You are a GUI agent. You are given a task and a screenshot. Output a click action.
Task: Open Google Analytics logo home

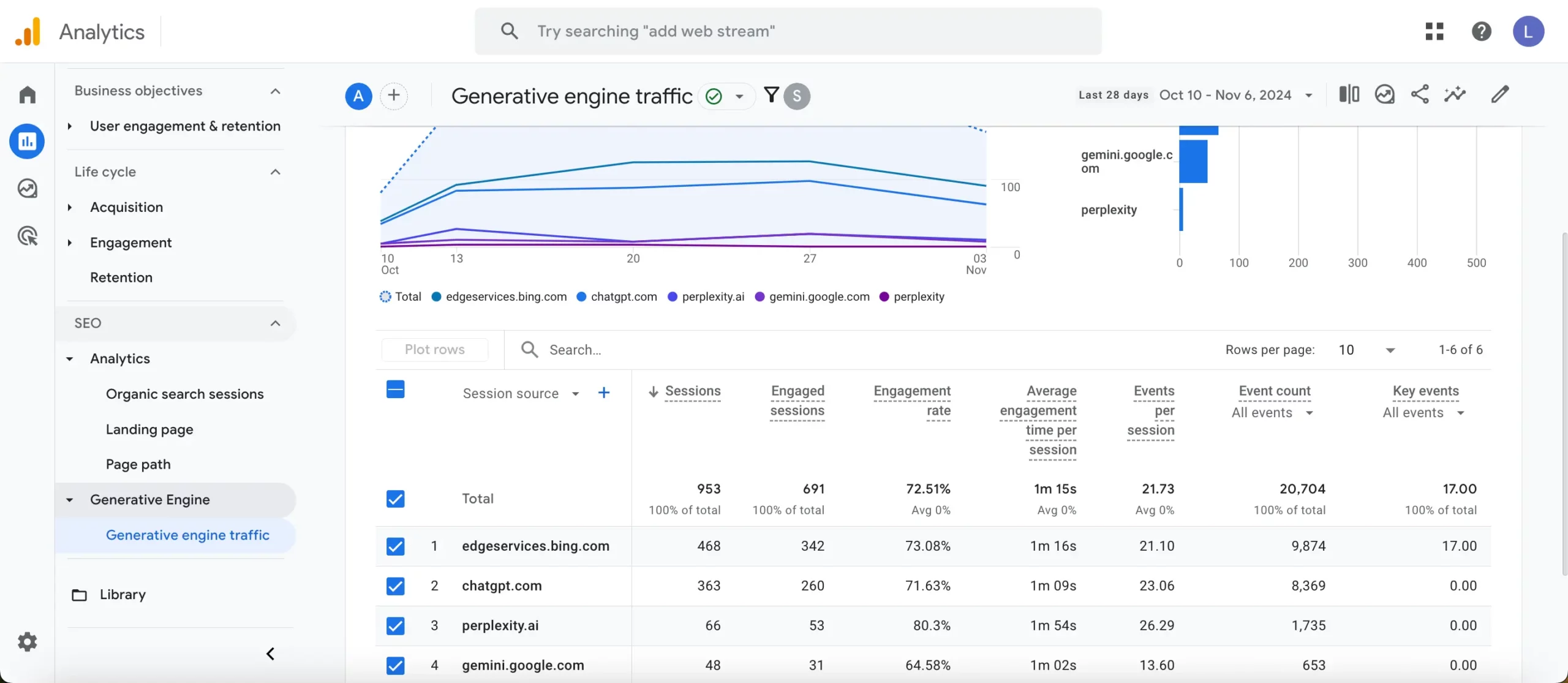[28, 31]
